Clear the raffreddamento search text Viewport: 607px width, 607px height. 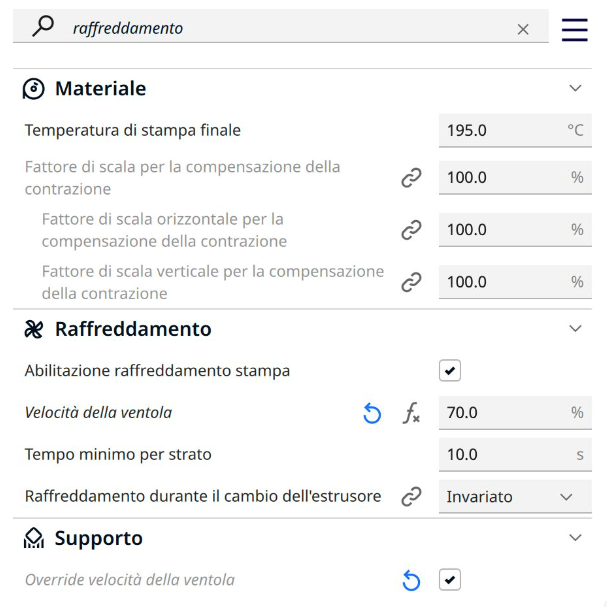click(523, 29)
